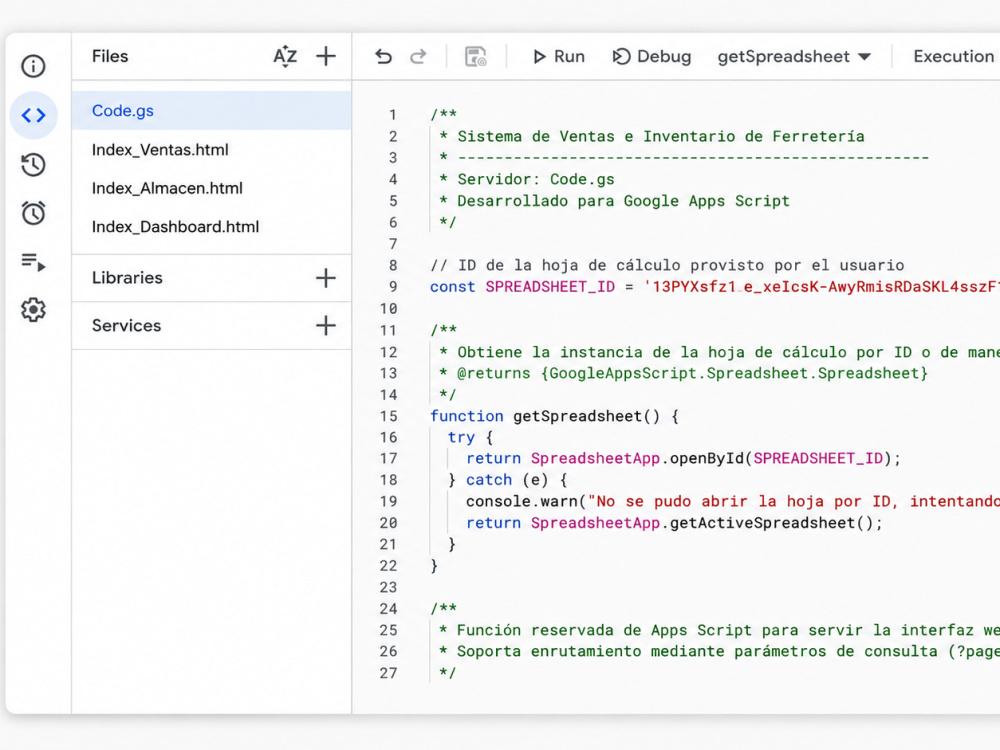Open project history icon in sidebar
The height and width of the screenshot is (750, 1000).
coord(33,165)
